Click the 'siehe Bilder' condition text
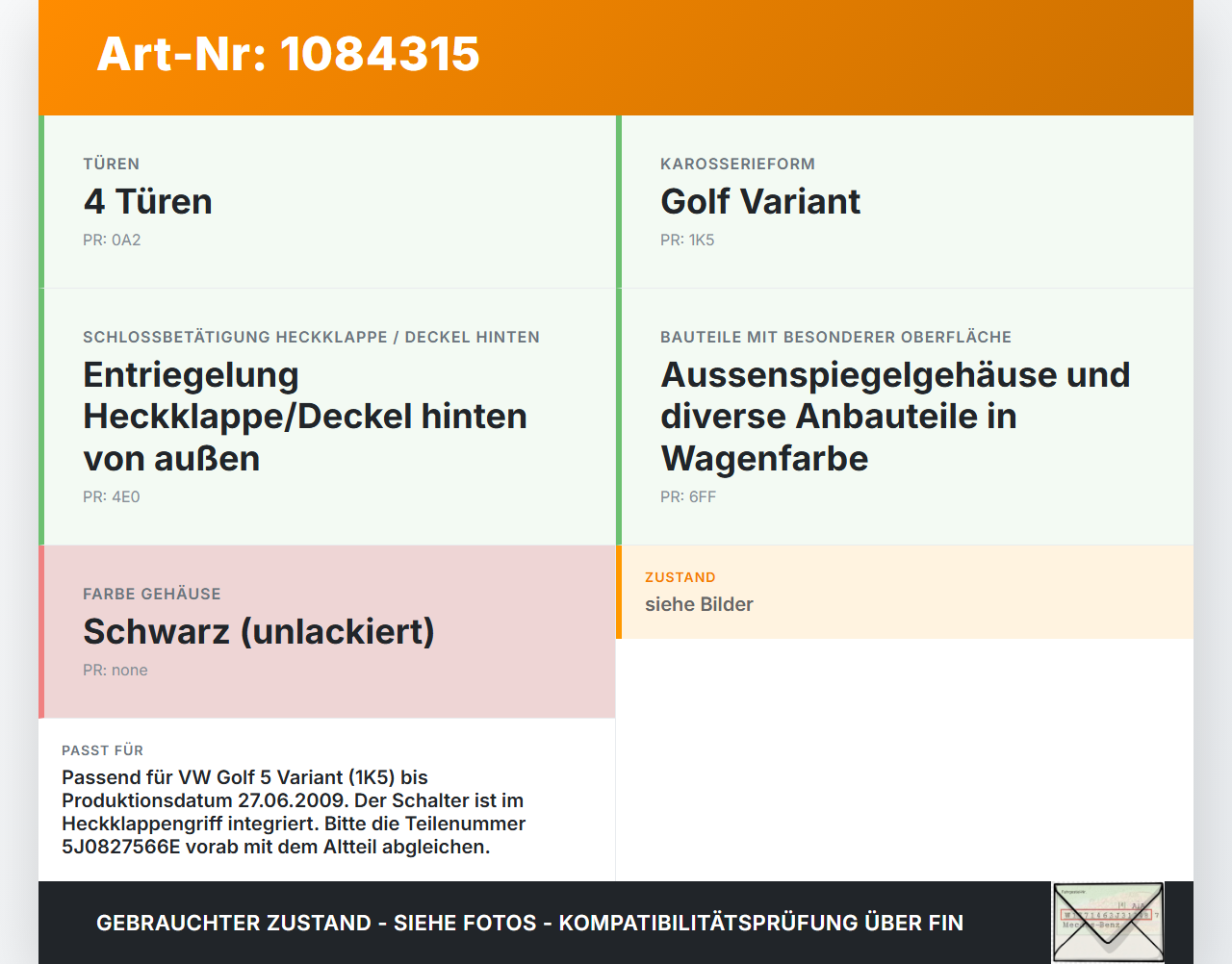The height and width of the screenshot is (964, 1232). [699, 604]
